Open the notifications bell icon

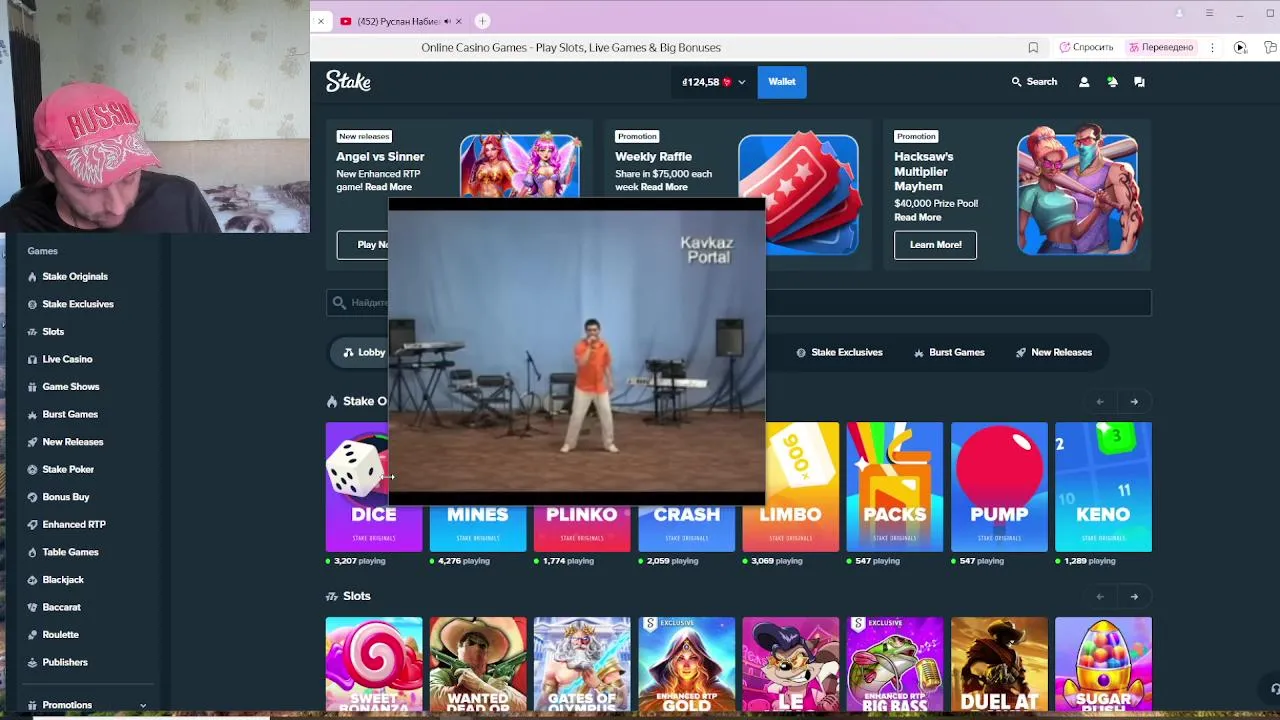(x=1112, y=82)
